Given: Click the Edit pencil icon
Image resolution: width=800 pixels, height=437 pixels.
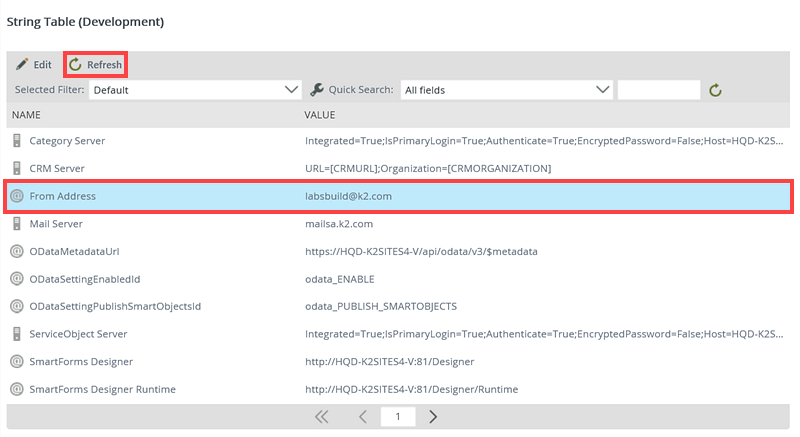Looking at the screenshot, I should point(21,65).
